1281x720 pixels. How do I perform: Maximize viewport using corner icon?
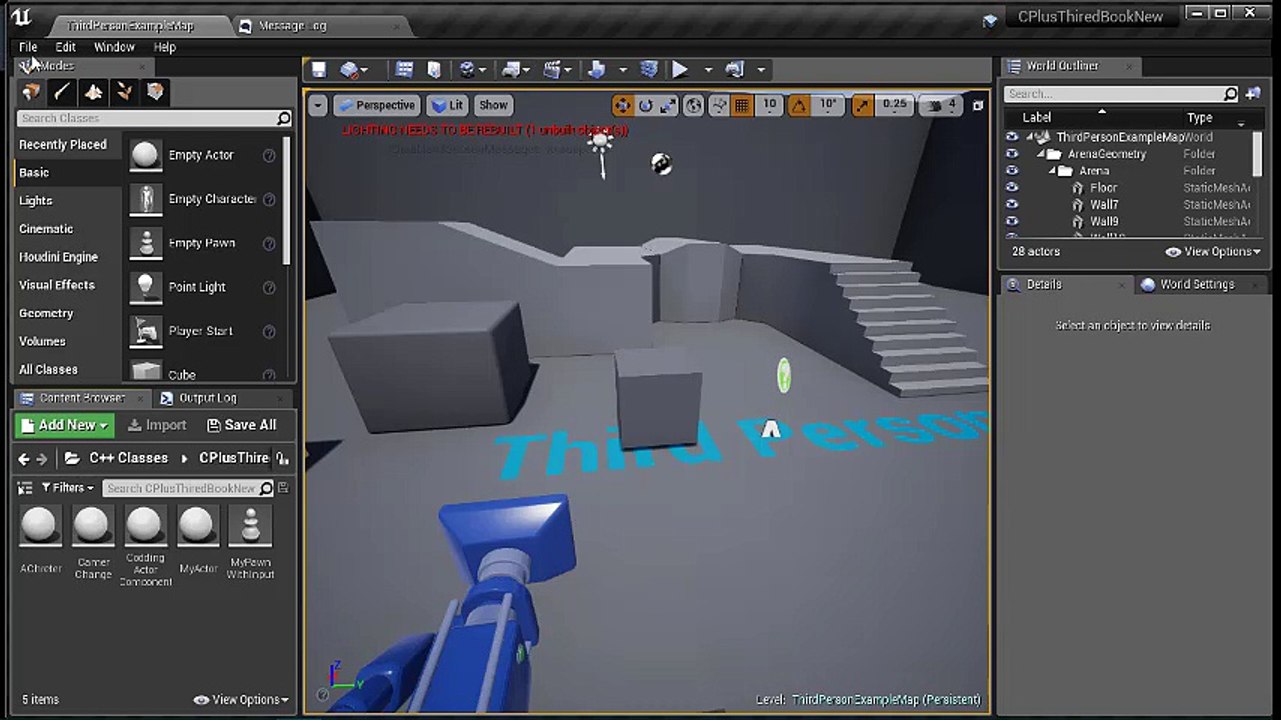point(978,105)
